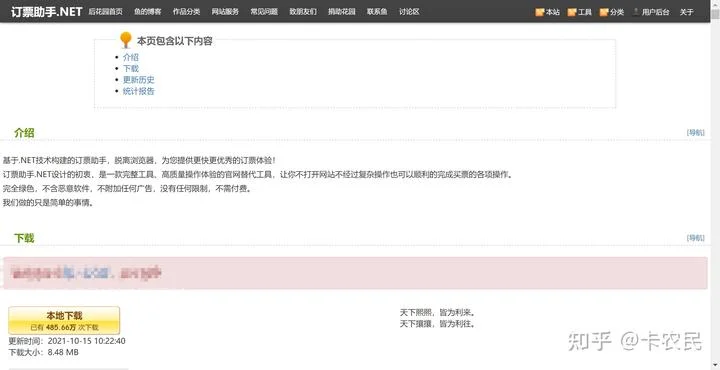Click the 订票助手.NET site logo
The height and width of the screenshot is (370, 720).
[46, 11]
